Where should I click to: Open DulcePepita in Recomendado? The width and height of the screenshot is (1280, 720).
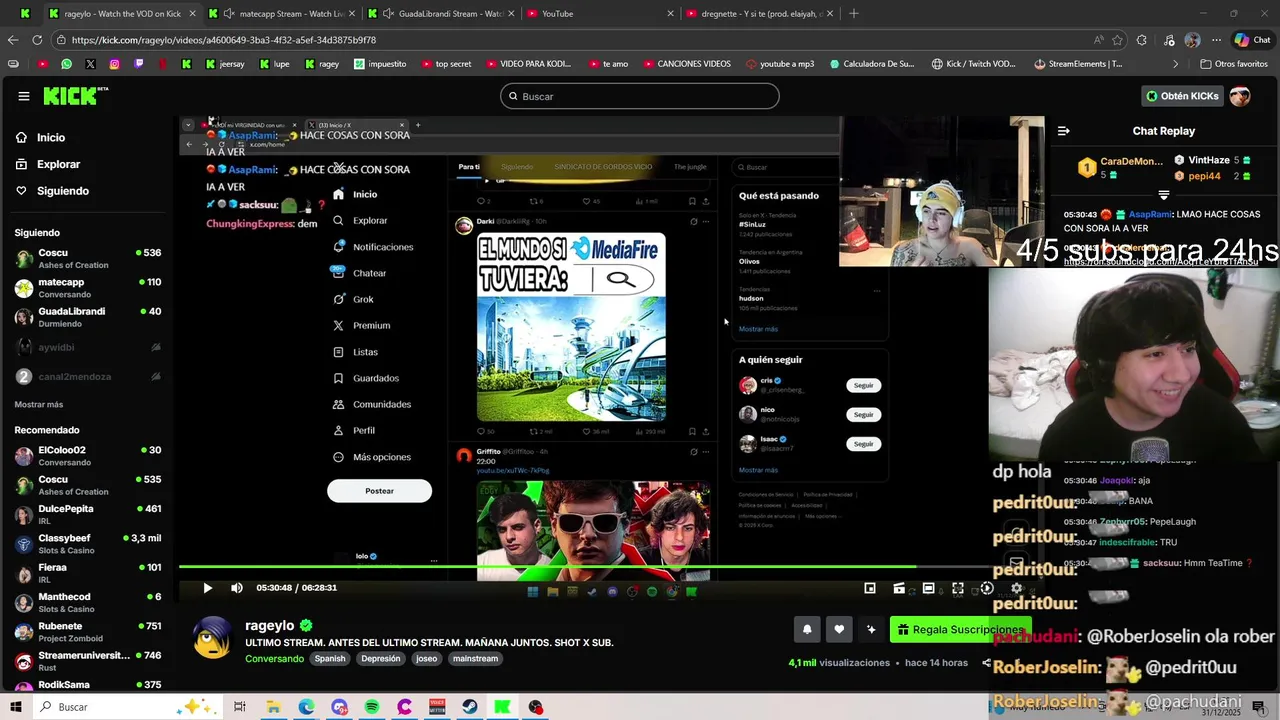click(88, 514)
